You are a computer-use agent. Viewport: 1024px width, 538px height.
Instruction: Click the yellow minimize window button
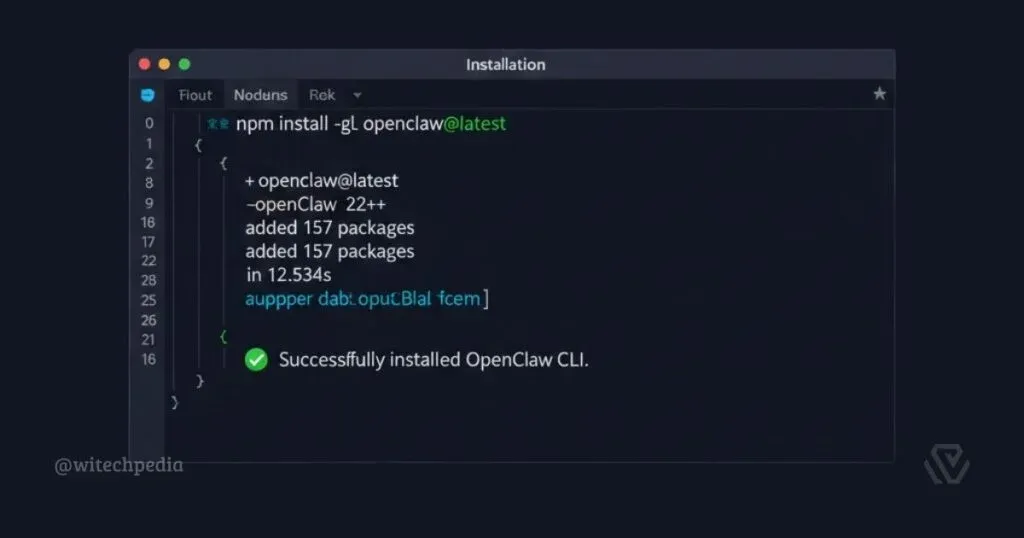pos(164,64)
